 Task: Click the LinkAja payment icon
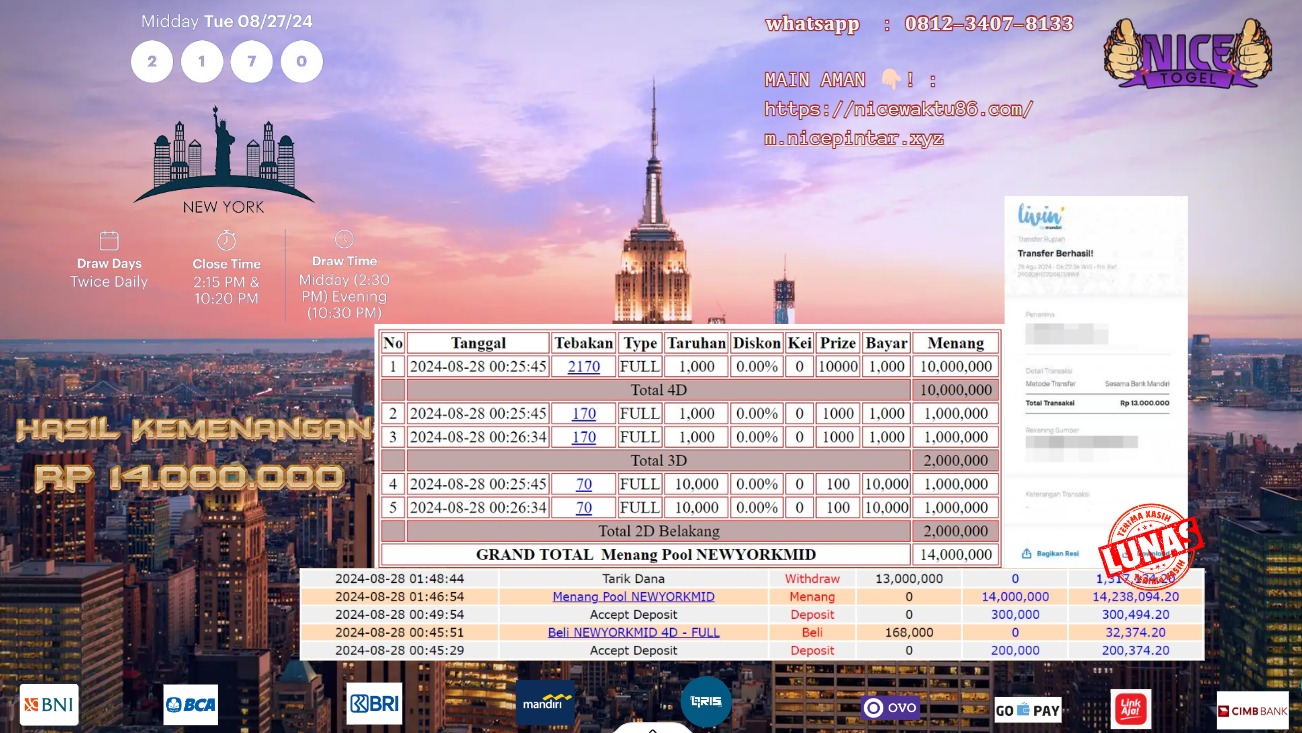[x=1131, y=709]
